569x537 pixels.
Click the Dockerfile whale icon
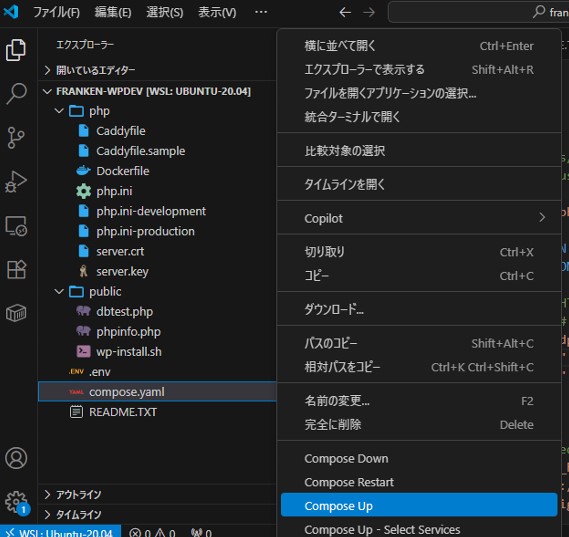83,171
